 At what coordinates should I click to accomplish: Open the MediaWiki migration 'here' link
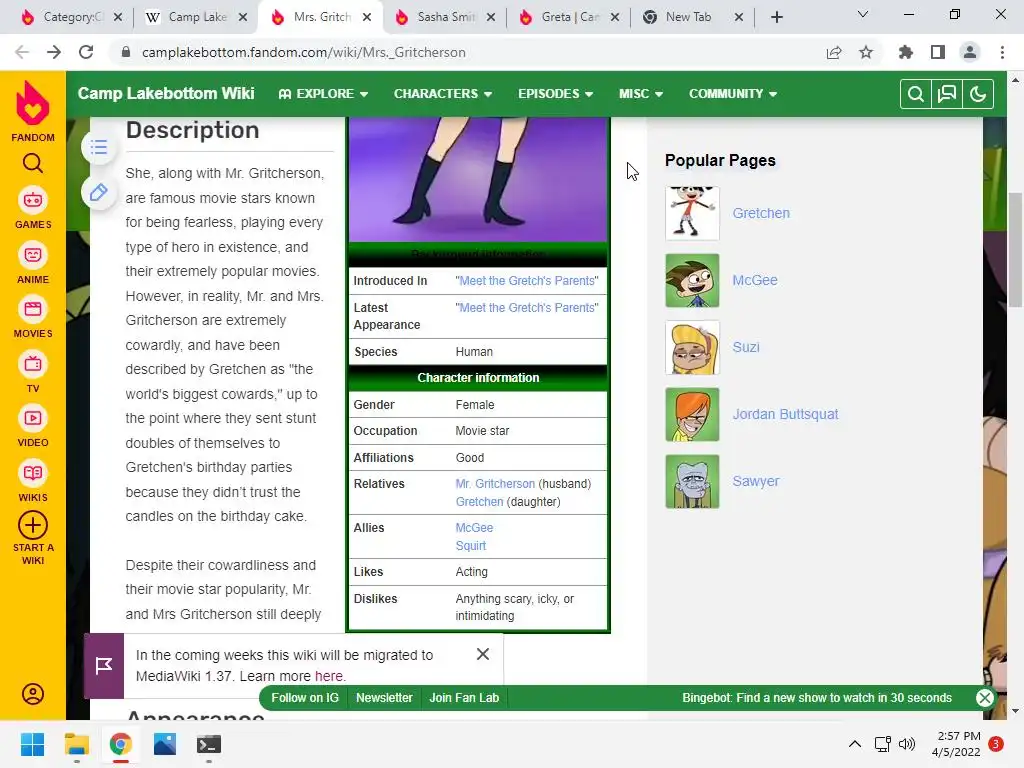pos(328,676)
